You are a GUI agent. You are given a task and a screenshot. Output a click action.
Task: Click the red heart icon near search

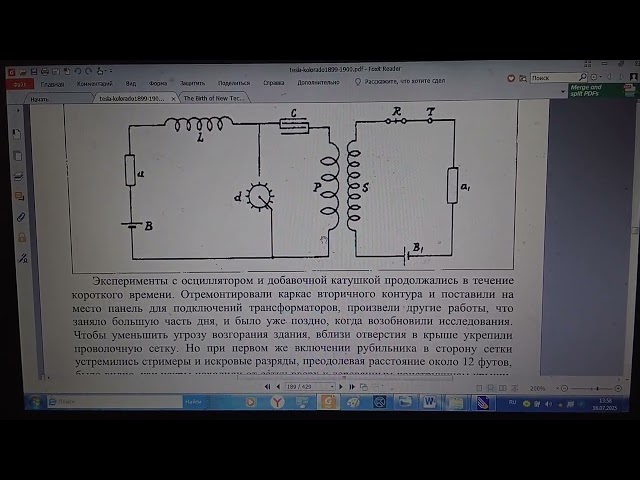[x=511, y=78]
